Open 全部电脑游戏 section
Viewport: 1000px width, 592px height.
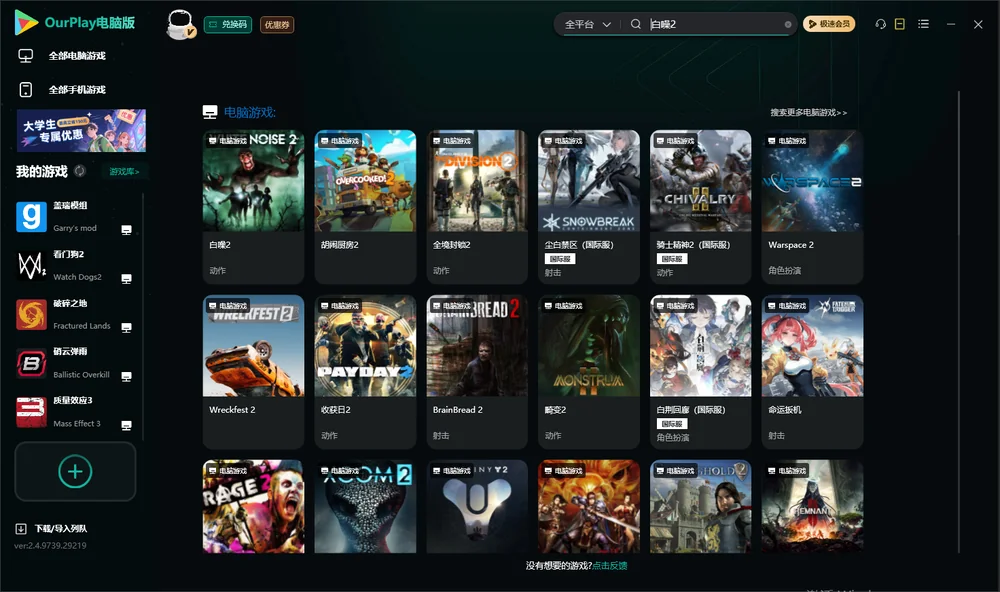pos(77,56)
